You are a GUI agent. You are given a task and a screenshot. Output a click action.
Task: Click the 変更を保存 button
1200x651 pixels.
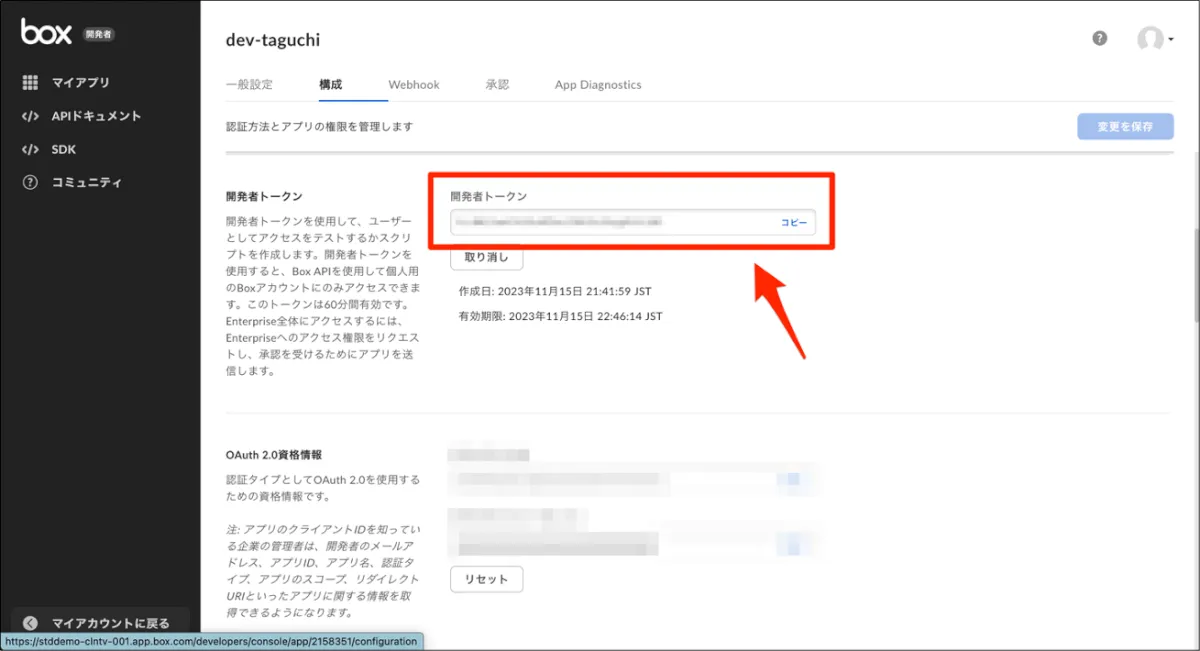point(1125,127)
